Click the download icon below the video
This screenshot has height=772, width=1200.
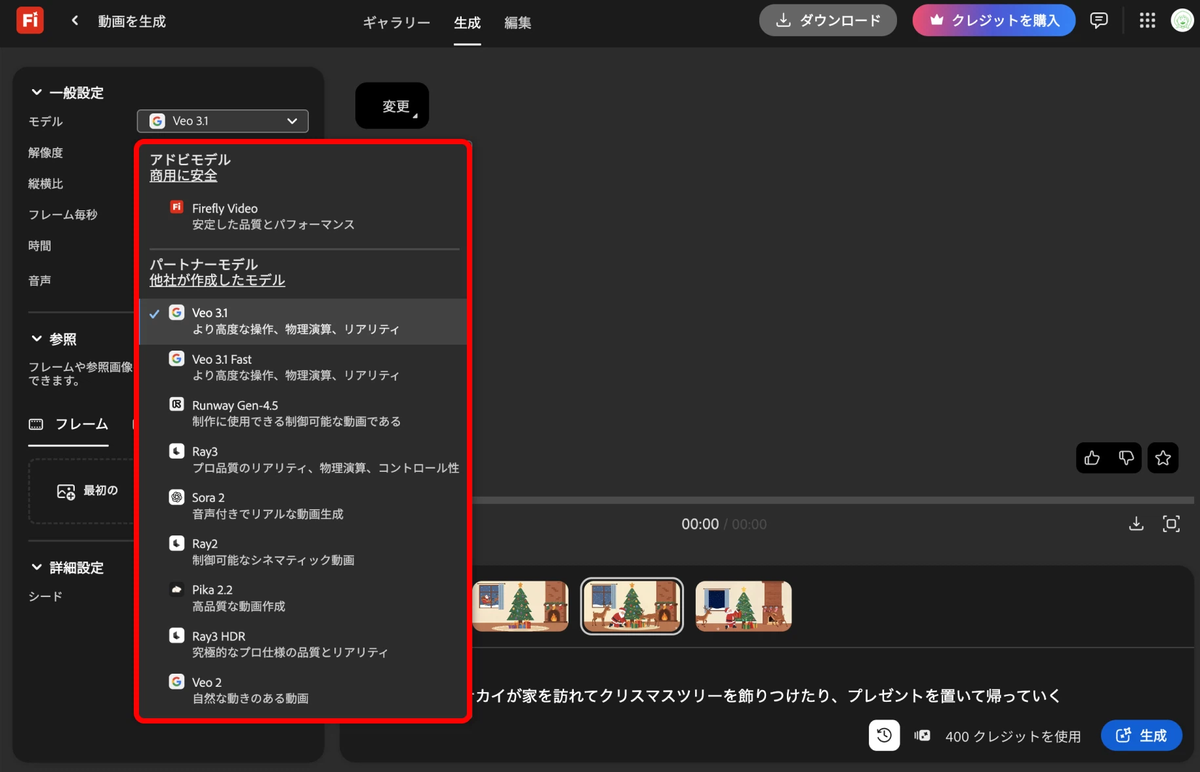(1136, 524)
